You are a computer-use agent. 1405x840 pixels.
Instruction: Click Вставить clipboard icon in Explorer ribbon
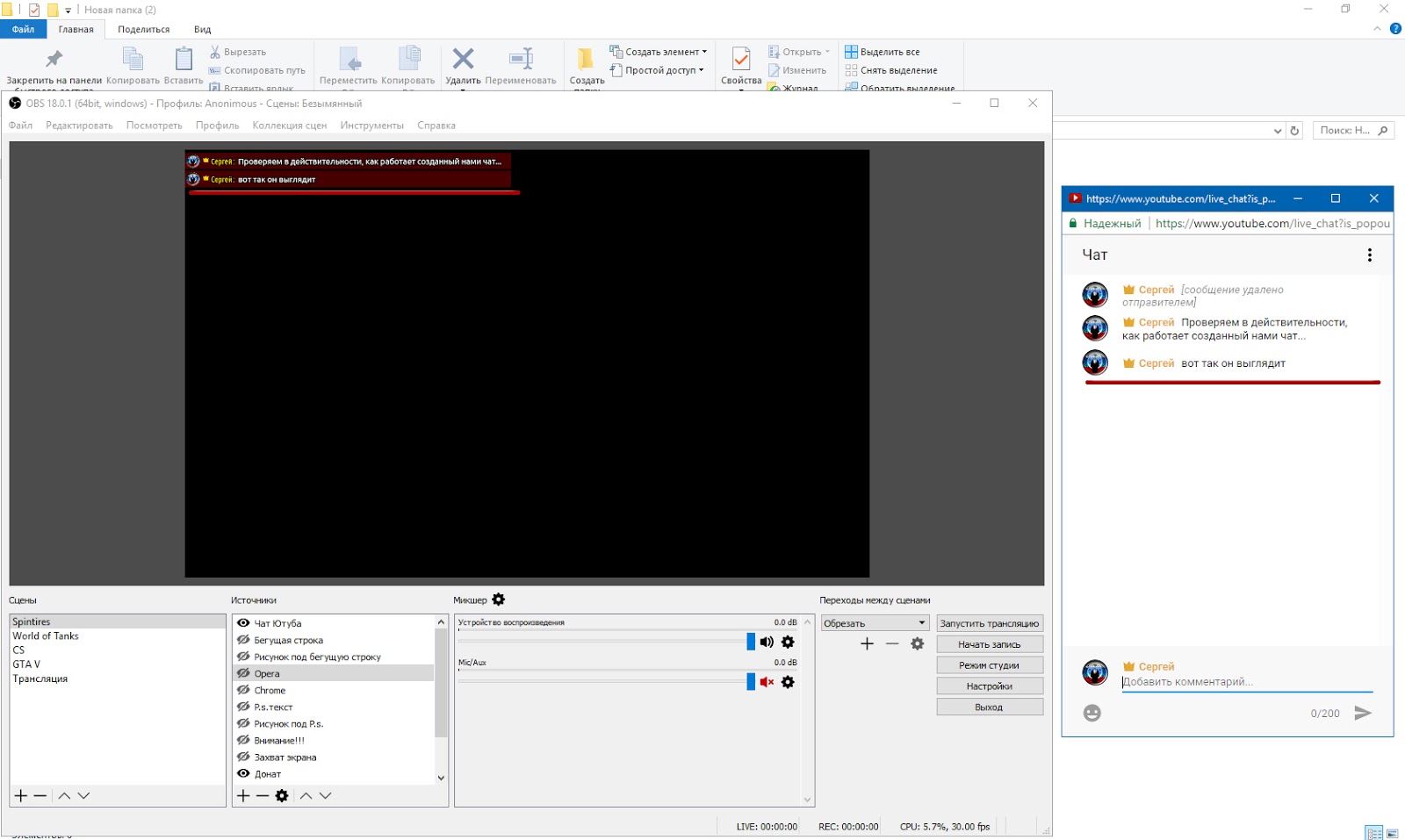[x=184, y=59]
